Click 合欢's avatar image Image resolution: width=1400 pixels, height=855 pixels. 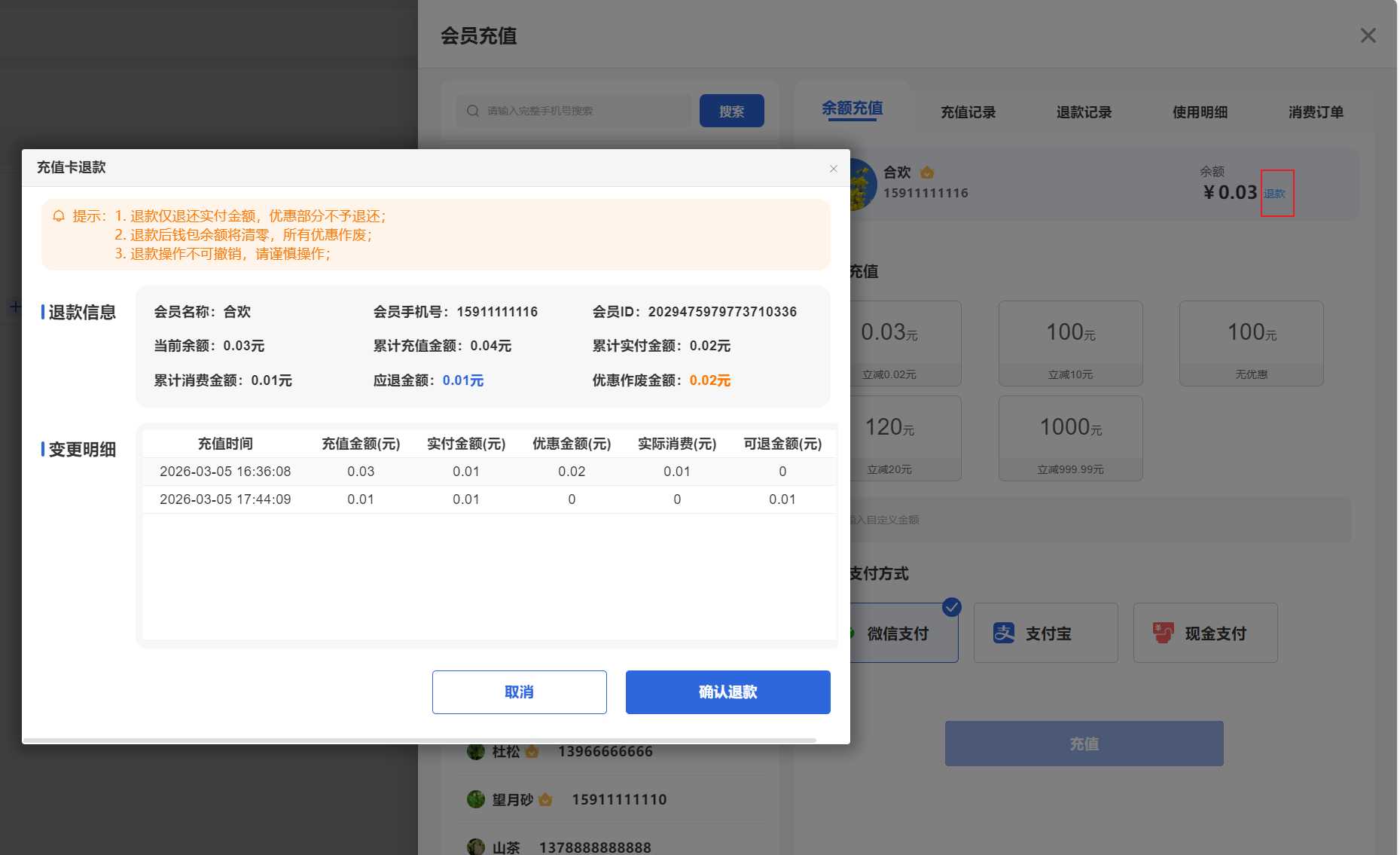(863, 183)
